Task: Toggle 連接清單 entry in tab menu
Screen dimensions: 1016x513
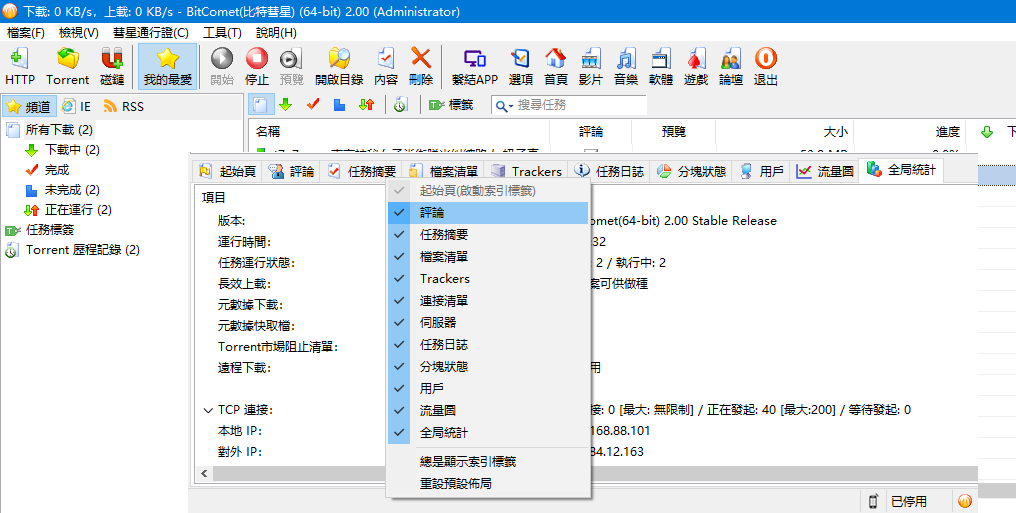Action: pyautogui.click(x=488, y=301)
